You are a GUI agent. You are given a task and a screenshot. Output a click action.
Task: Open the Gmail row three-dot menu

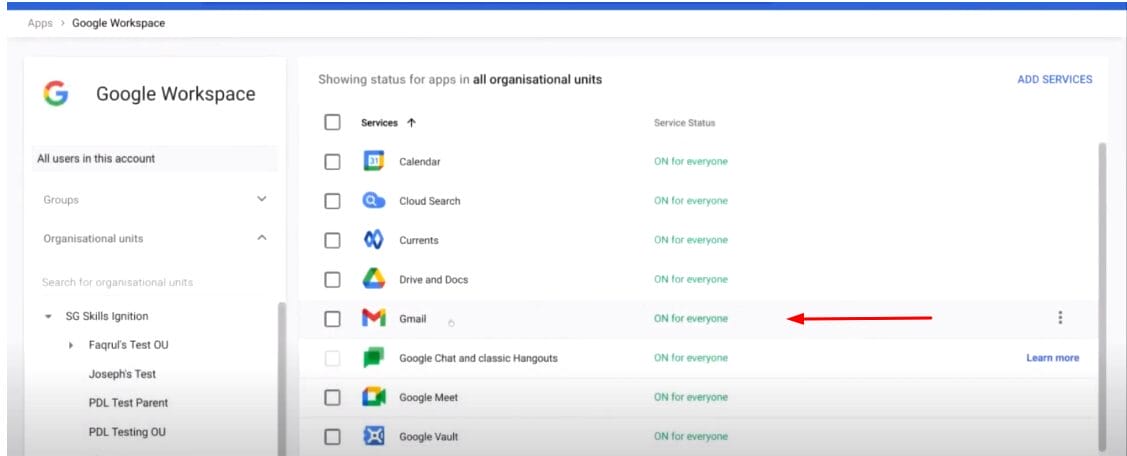coord(1059,318)
